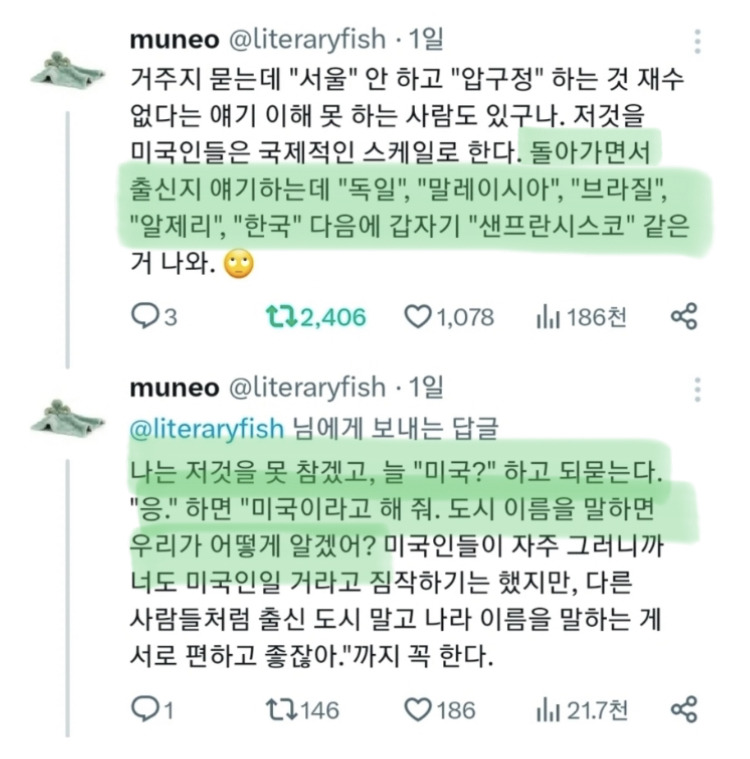View analytics showing 186천 views
Viewport: 750px width, 759px height.
click(547, 317)
